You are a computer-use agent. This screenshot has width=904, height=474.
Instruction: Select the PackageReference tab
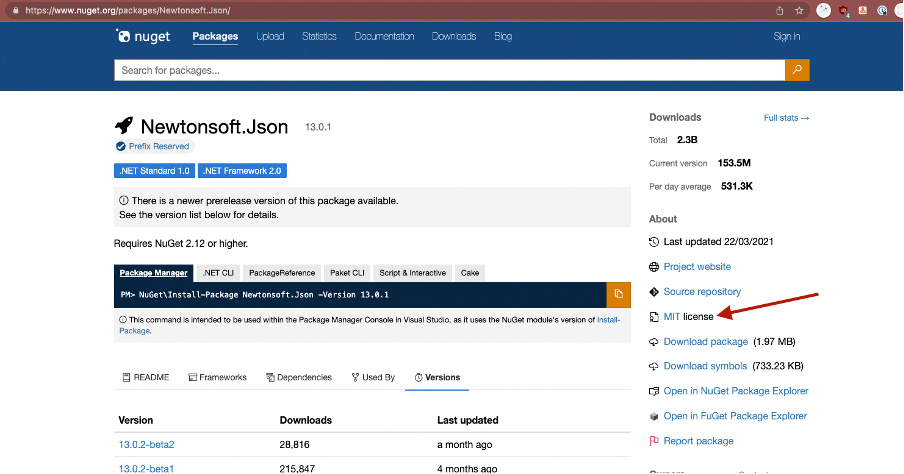pos(282,272)
